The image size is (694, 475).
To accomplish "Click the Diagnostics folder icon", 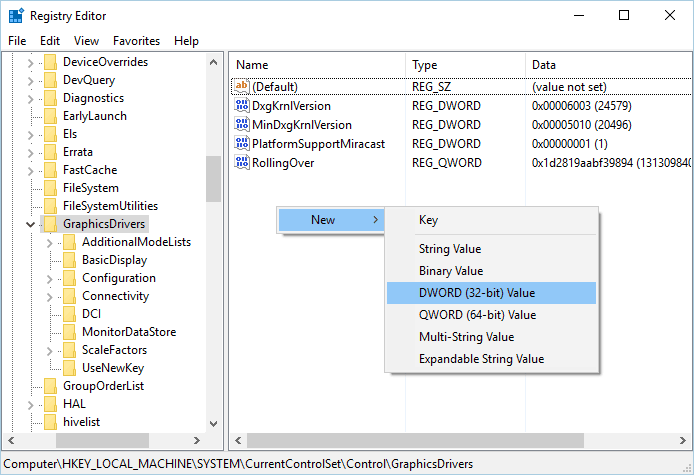I will tap(50, 98).
